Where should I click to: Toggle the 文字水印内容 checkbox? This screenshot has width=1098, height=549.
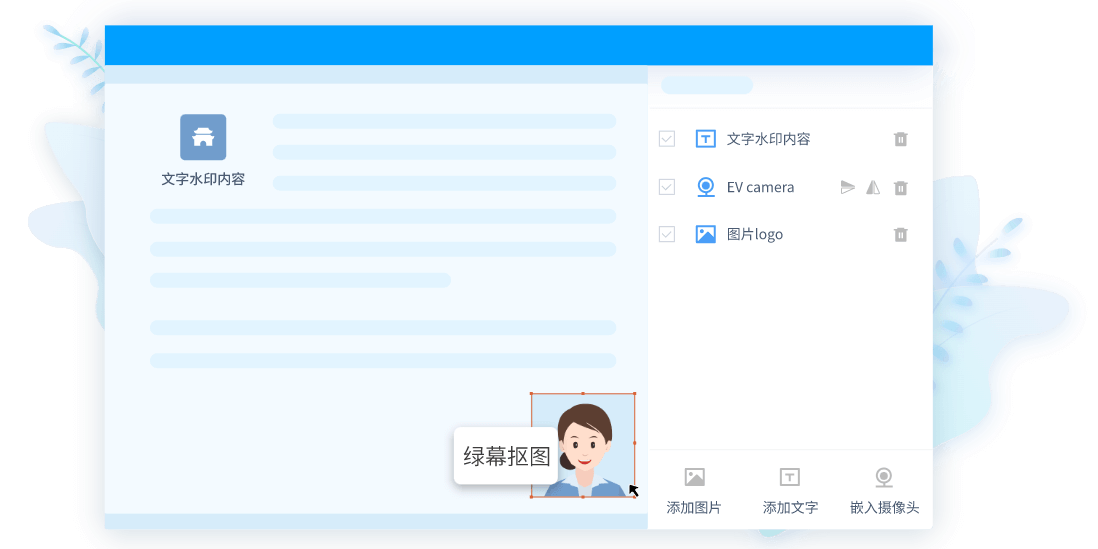click(x=667, y=140)
